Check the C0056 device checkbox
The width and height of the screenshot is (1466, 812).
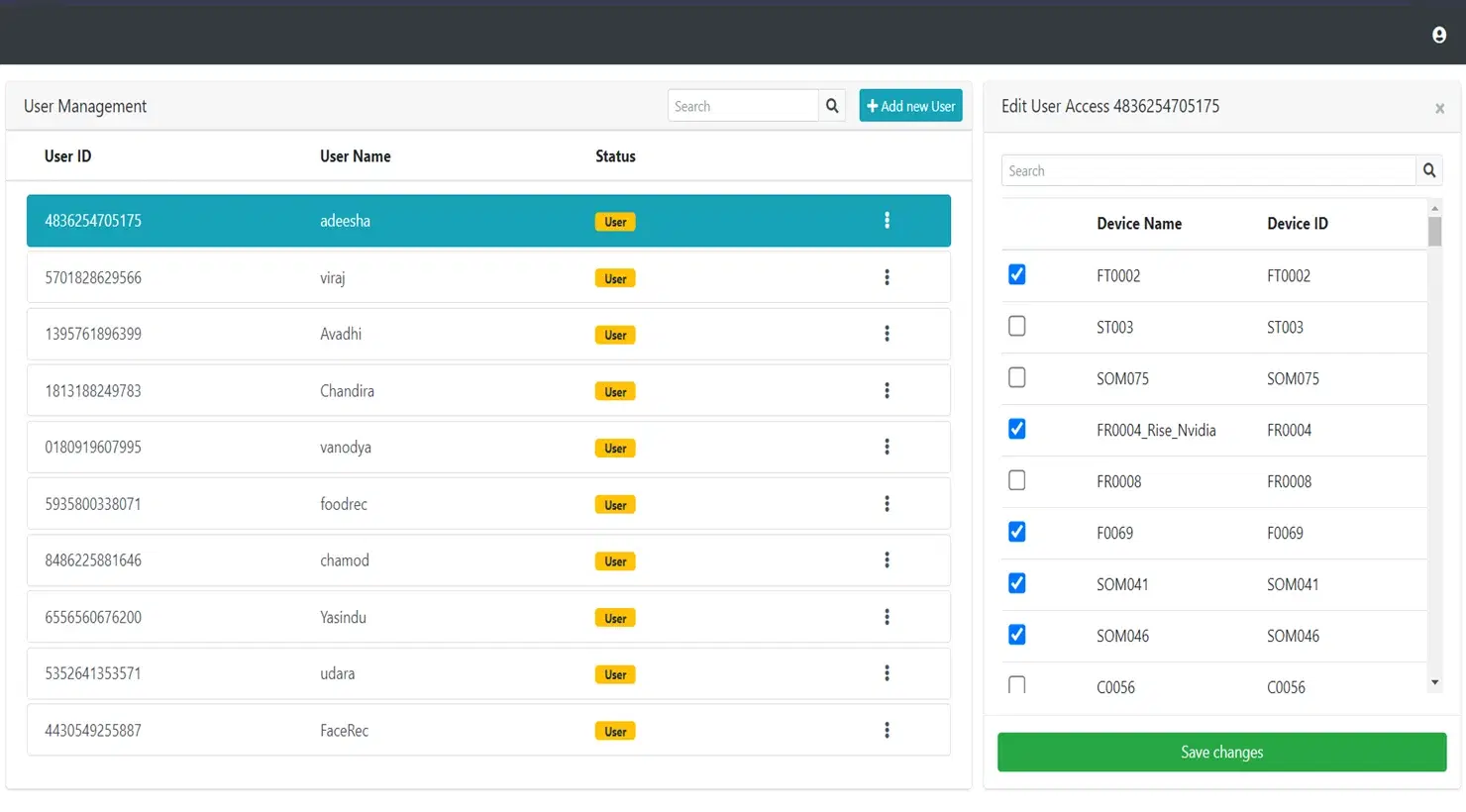click(x=1016, y=684)
